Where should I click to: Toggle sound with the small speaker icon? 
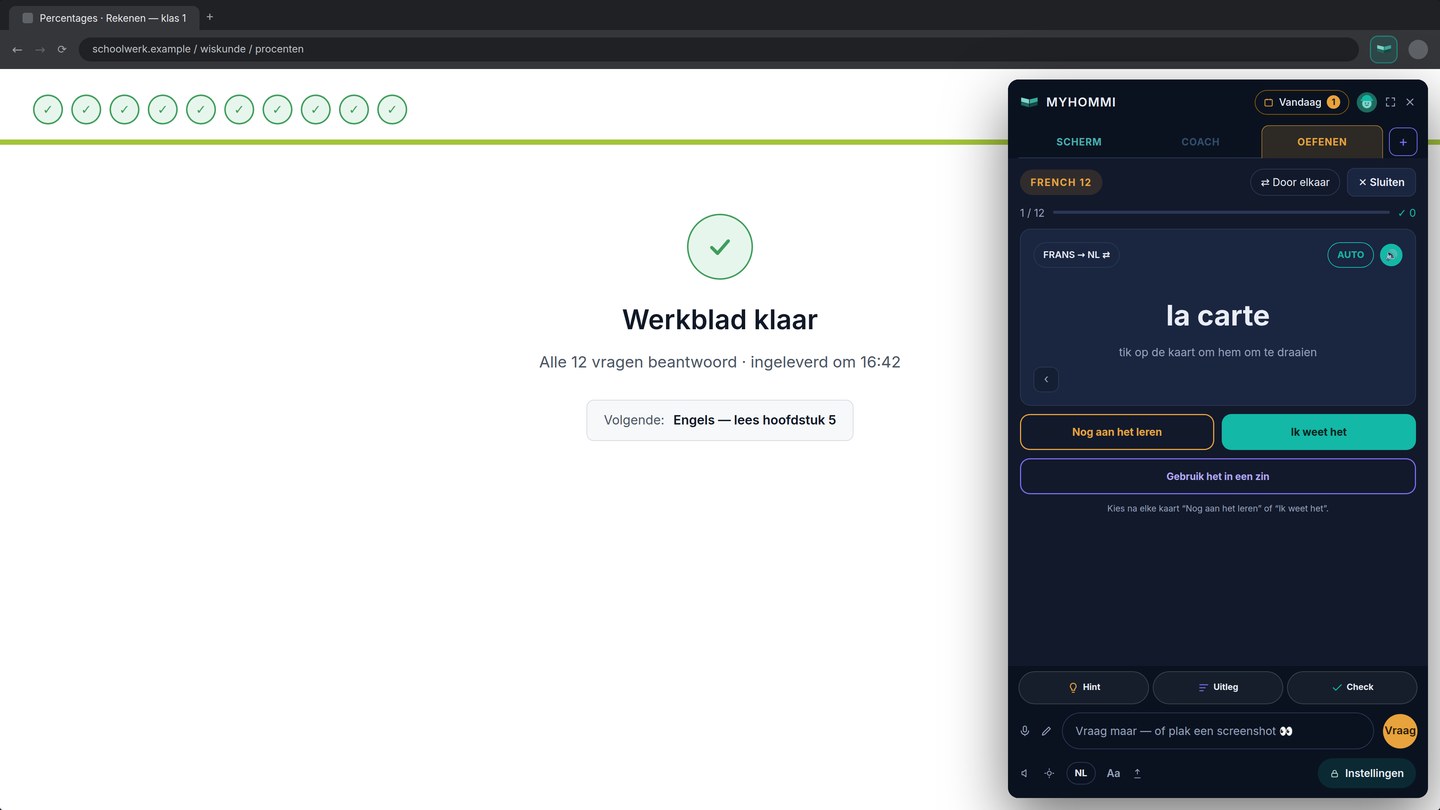[1025, 773]
